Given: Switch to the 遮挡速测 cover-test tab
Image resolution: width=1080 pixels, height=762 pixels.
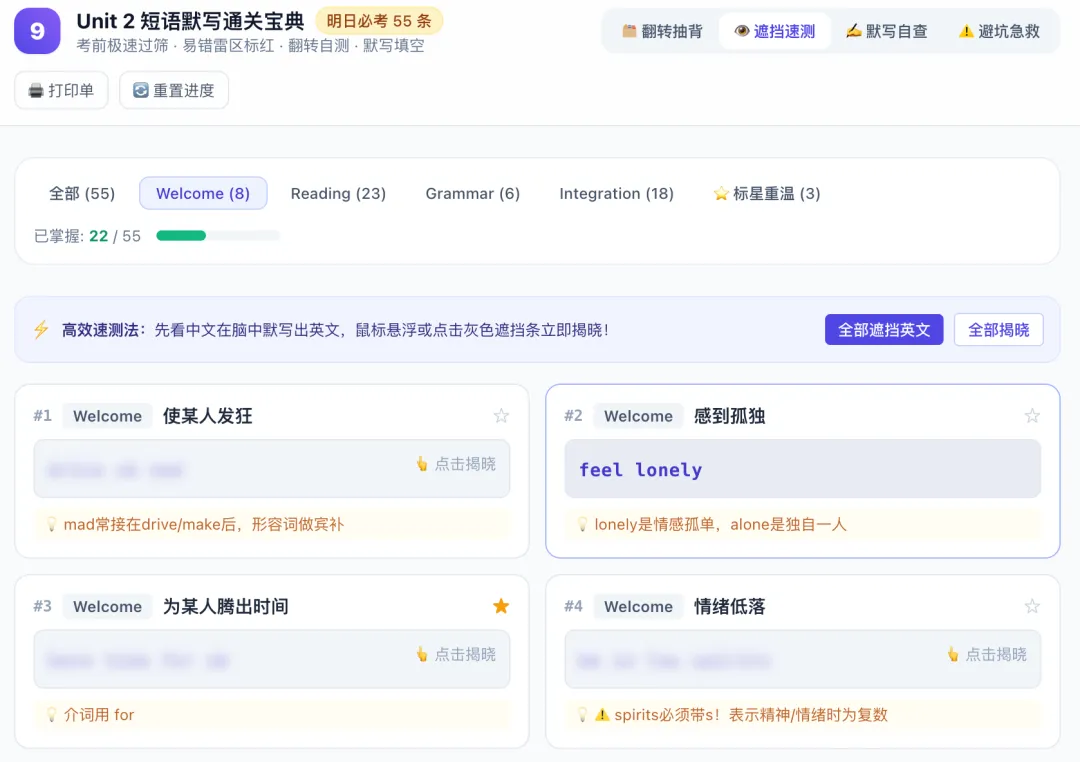Looking at the screenshot, I should point(774,31).
